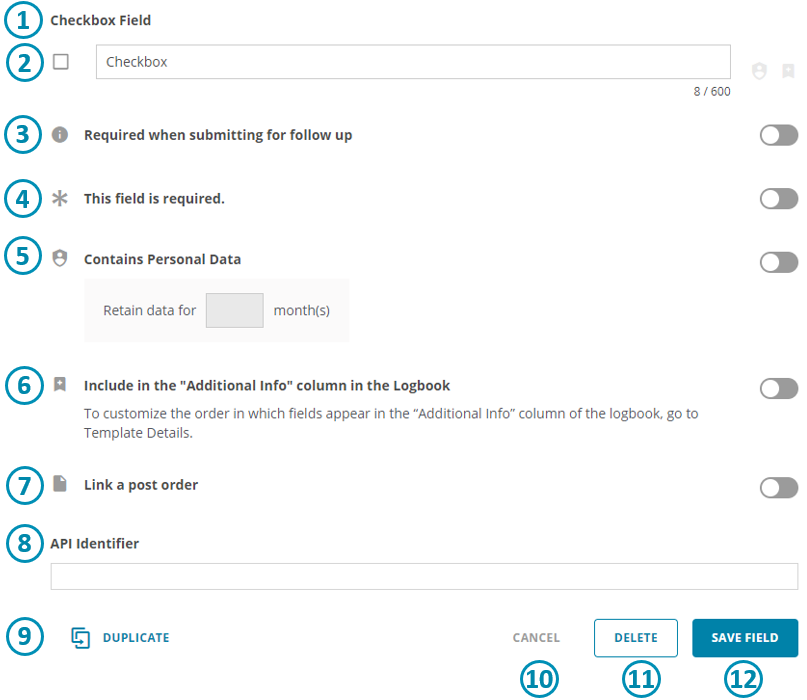Click the Checkbox label text field
Screen dimensions: 807x700
point(413,62)
